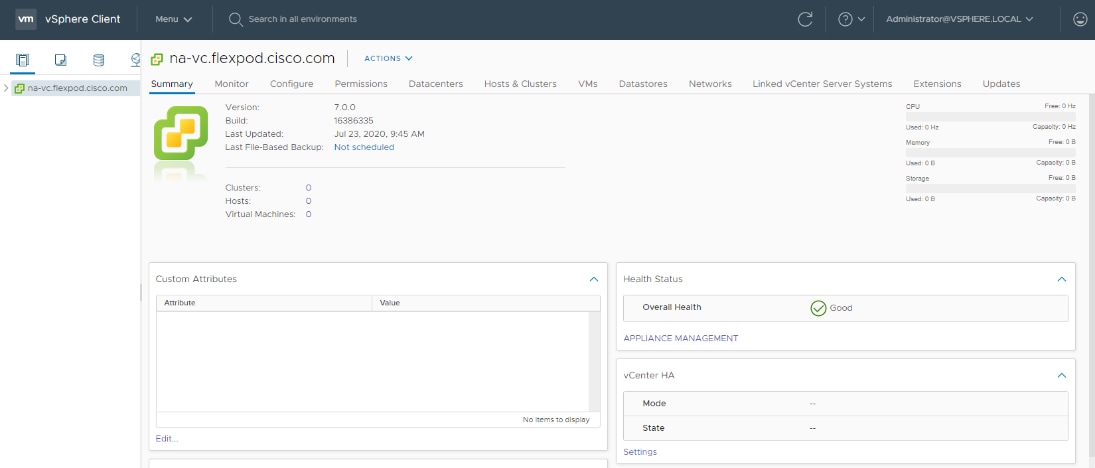1095x468 pixels.
Task: Click the green Overall Health checkmark icon
Action: point(818,308)
